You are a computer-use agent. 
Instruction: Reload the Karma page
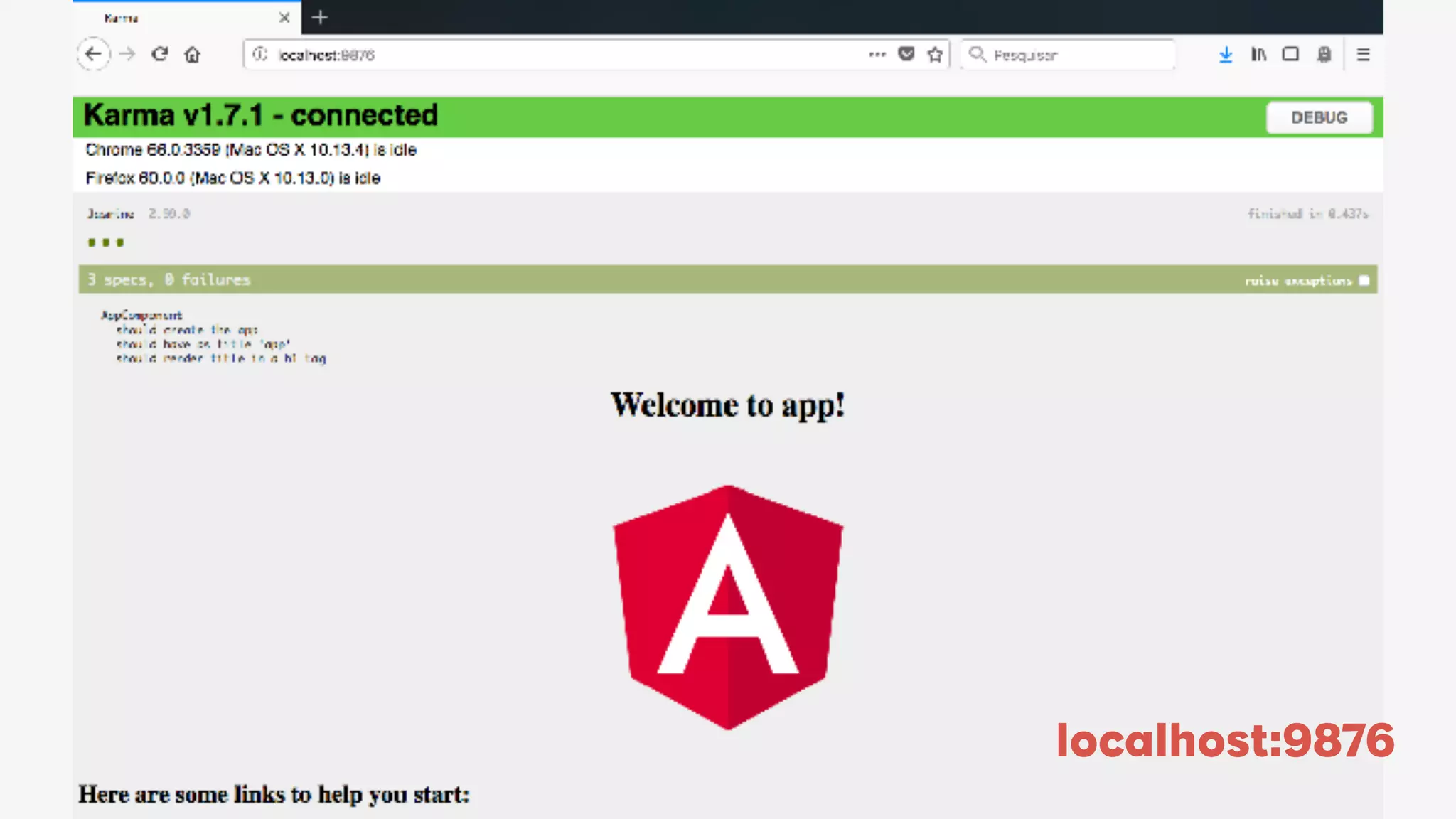point(160,54)
